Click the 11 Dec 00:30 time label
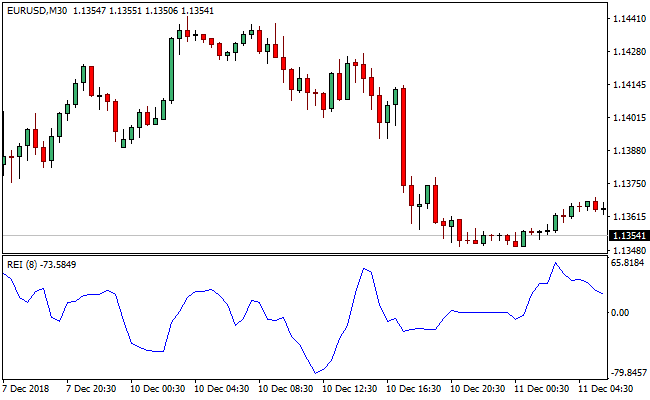This screenshot has height=400, width=650. [x=541, y=389]
